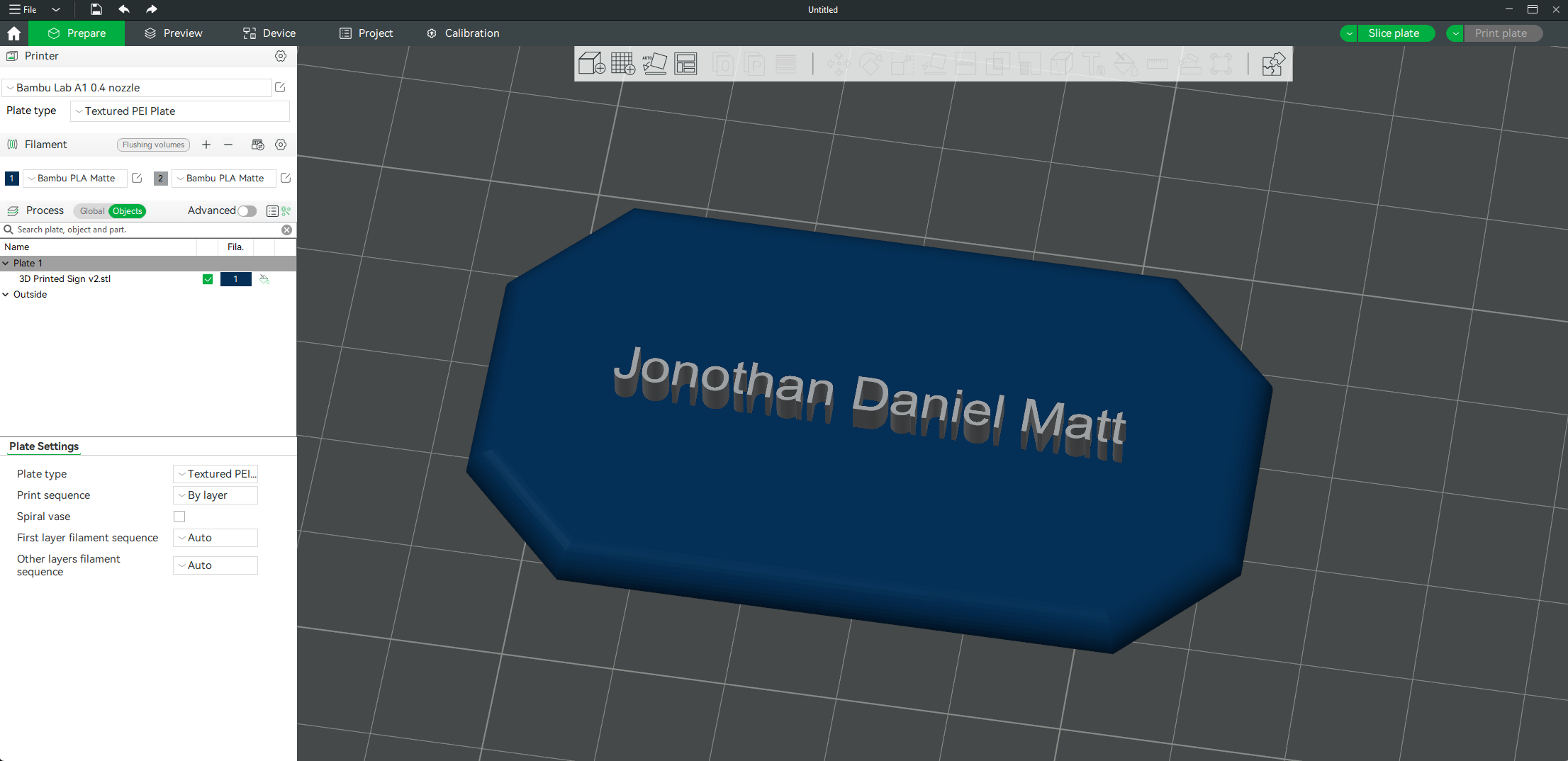Switch Process scope to Global
This screenshot has width=1568, height=761.
[92, 211]
